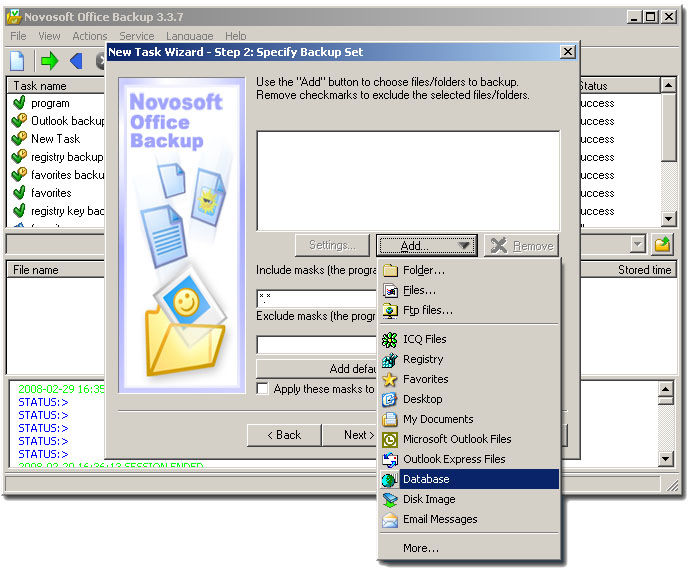Enable Apply these masks checkbox
The image size is (695, 573).
pyautogui.click(x=262, y=389)
